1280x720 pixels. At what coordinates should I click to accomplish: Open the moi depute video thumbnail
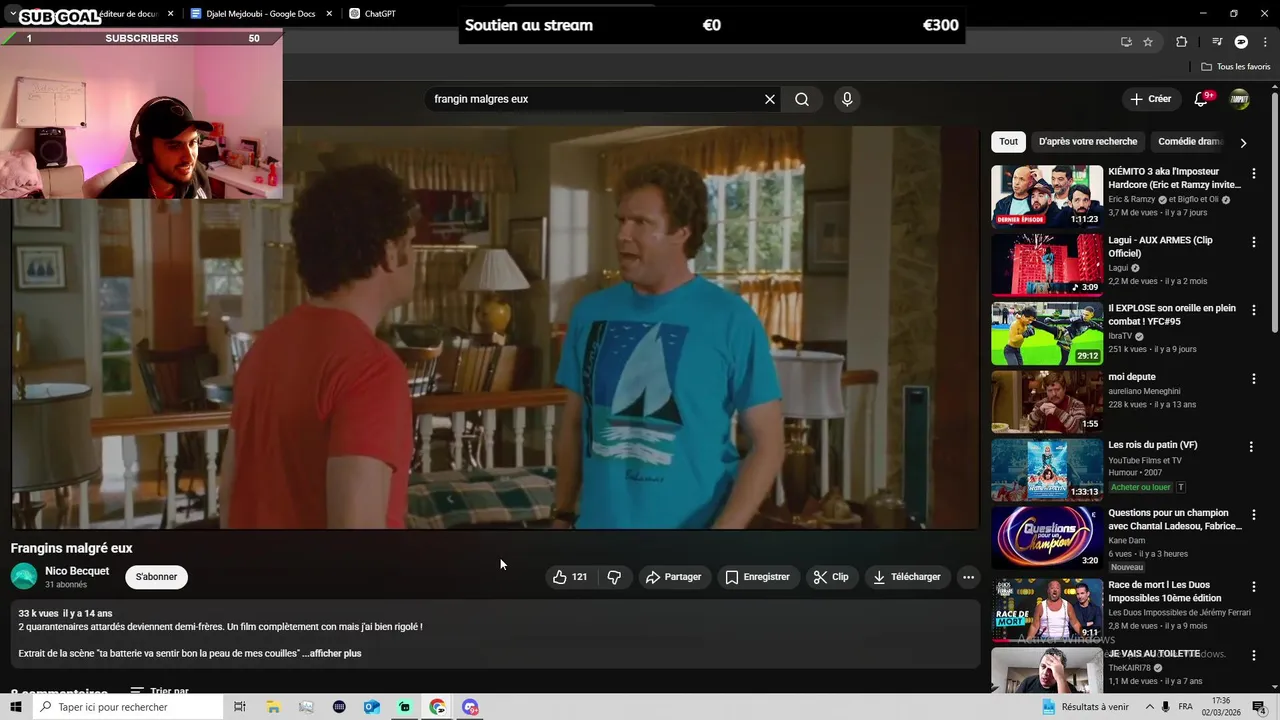point(1047,401)
